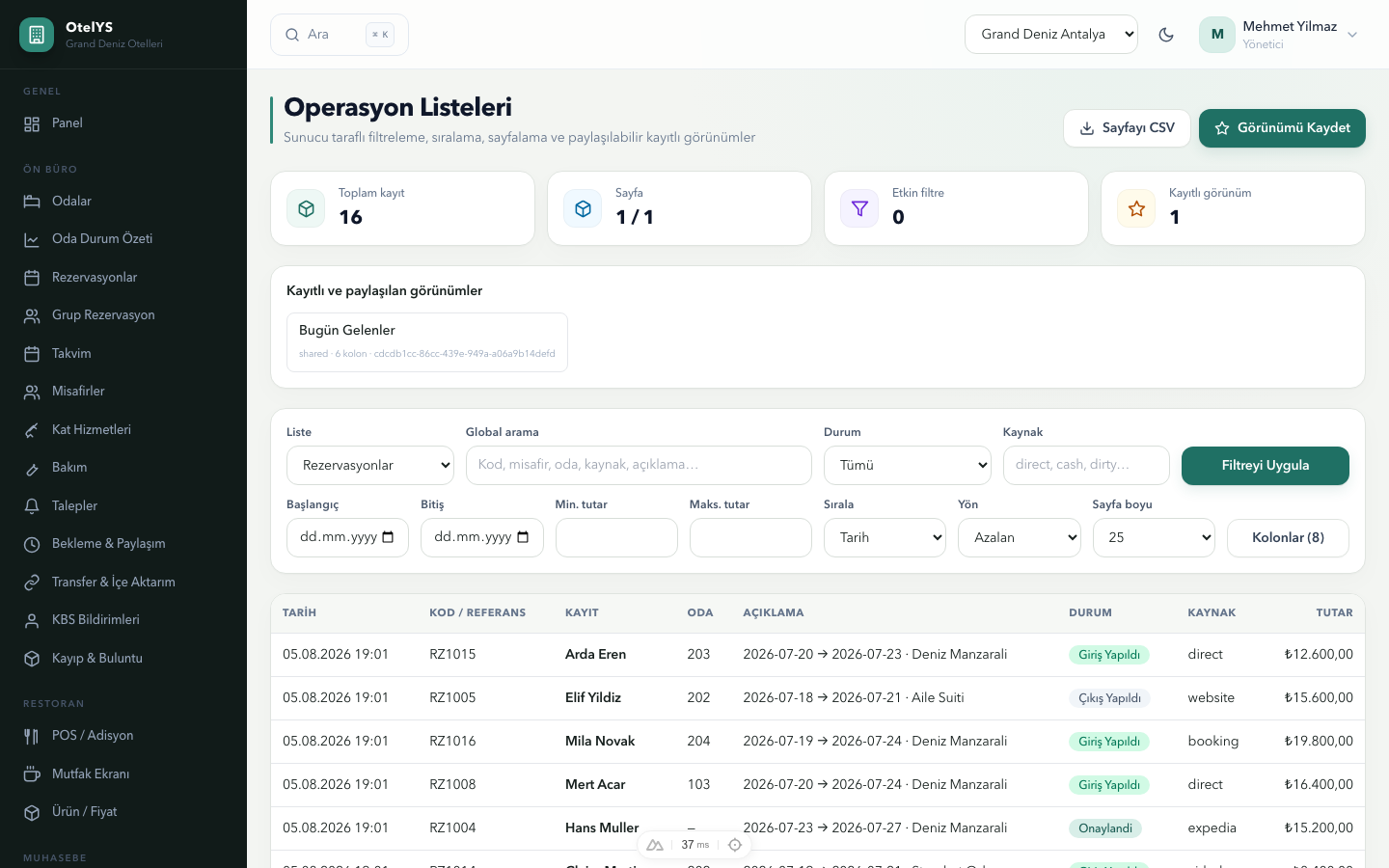Expand the Mehmet Yilmaz user menu chevron
The height and width of the screenshot is (868, 1389).
click(1352, 35)
